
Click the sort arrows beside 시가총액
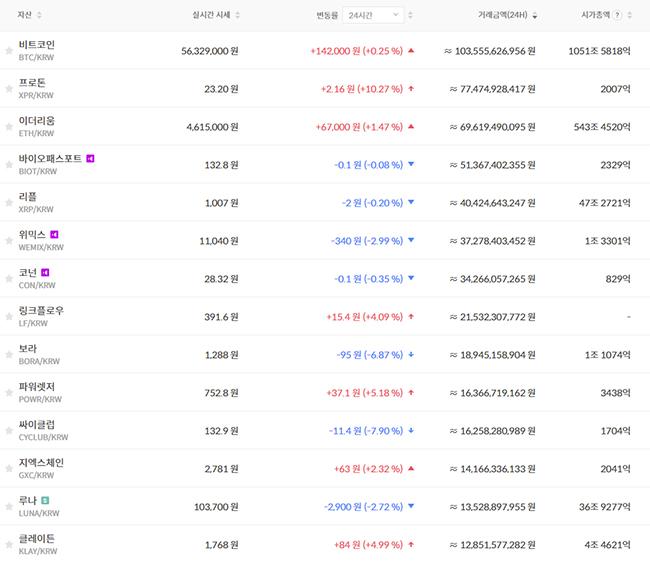[630, 16]
